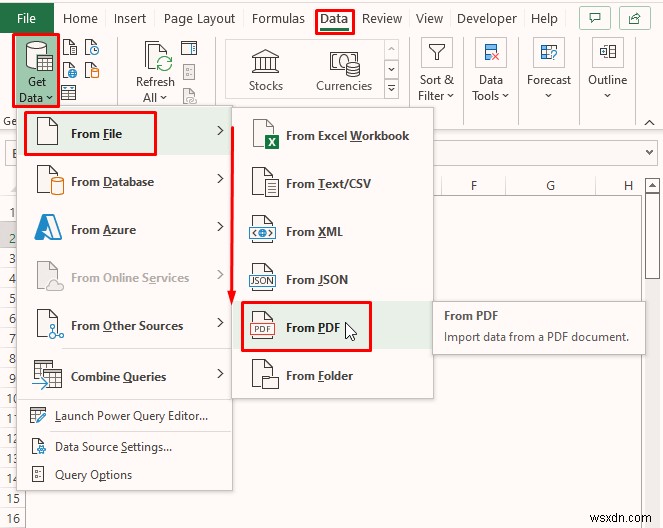
Task: Click the Share button icon
Action: coord(634,18)
